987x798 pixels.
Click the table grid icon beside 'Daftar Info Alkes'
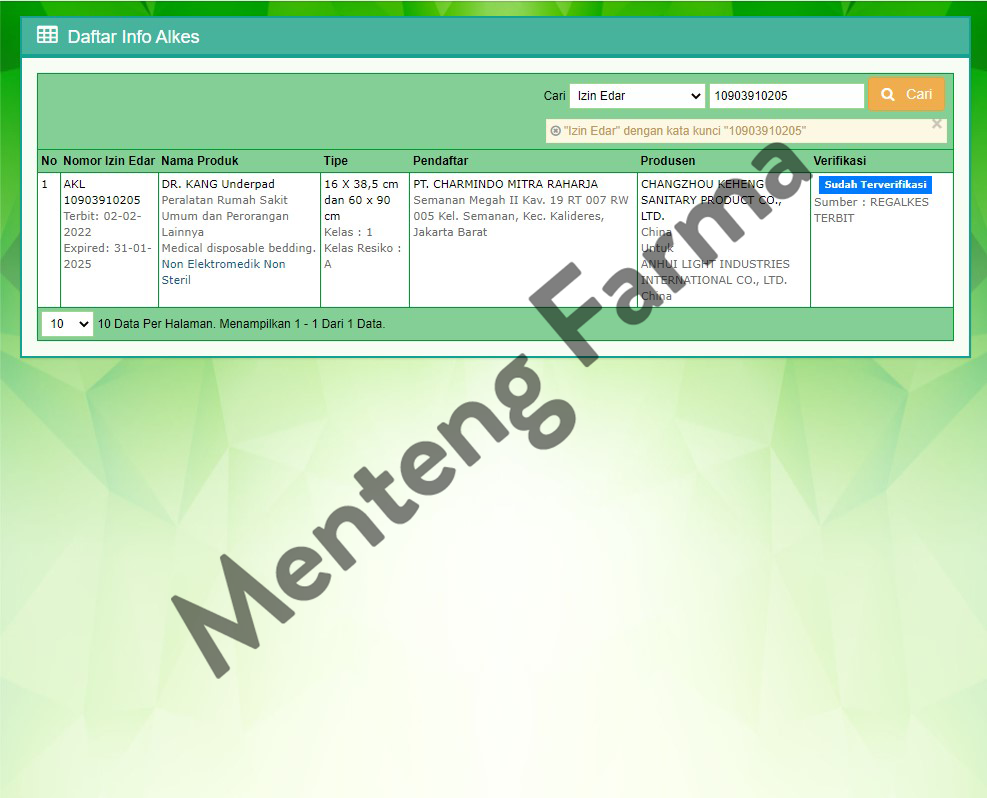tap(46, 35)
